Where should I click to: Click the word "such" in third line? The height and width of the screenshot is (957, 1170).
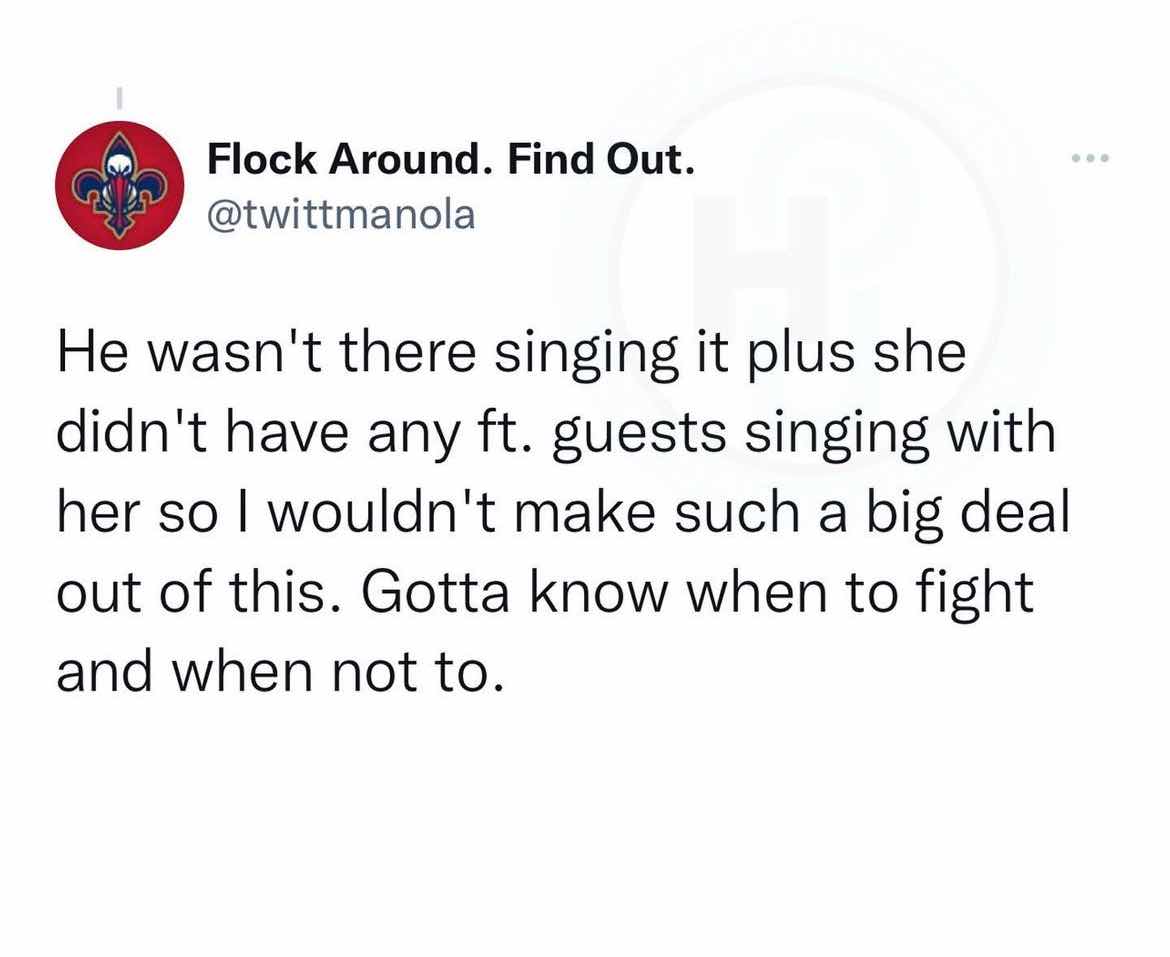737,512
